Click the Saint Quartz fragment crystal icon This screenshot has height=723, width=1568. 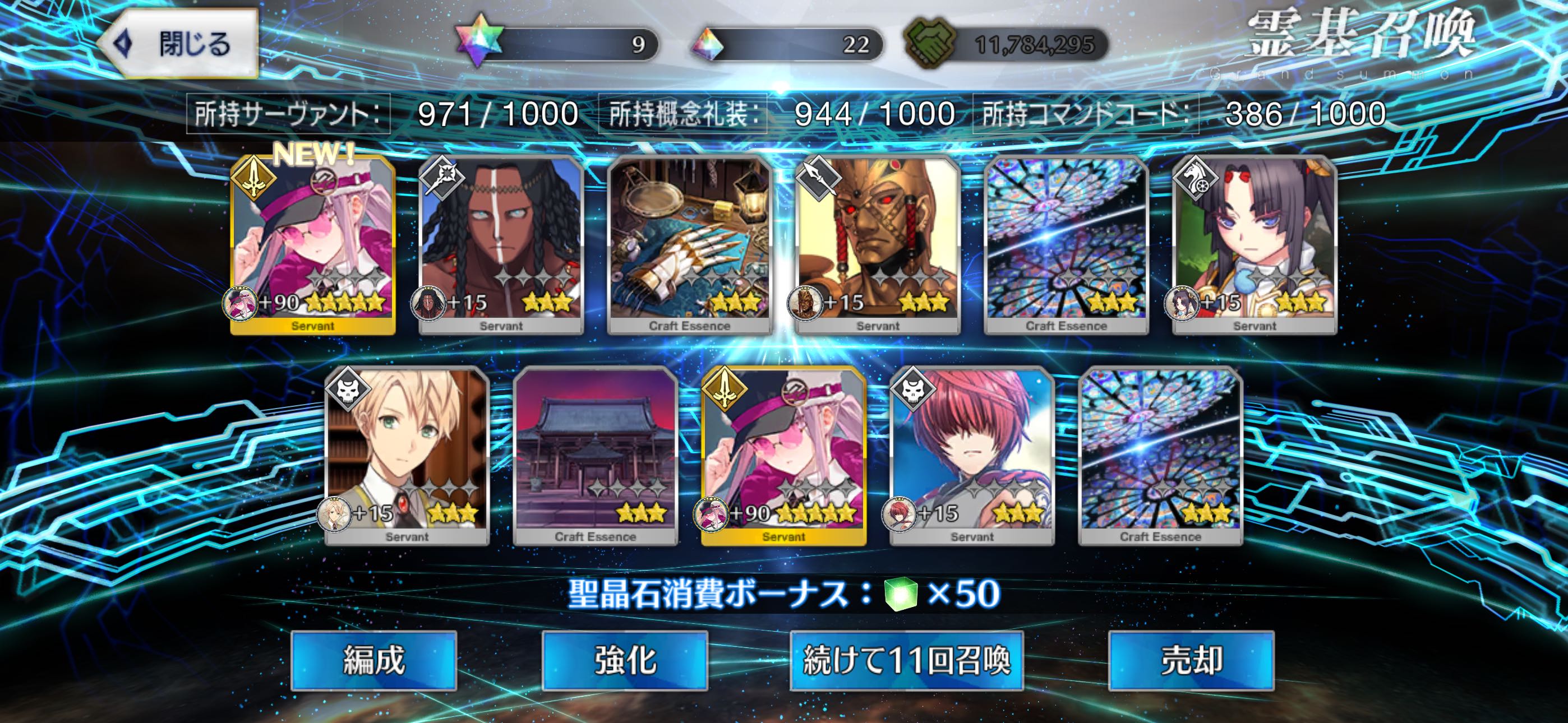(708, 44)
